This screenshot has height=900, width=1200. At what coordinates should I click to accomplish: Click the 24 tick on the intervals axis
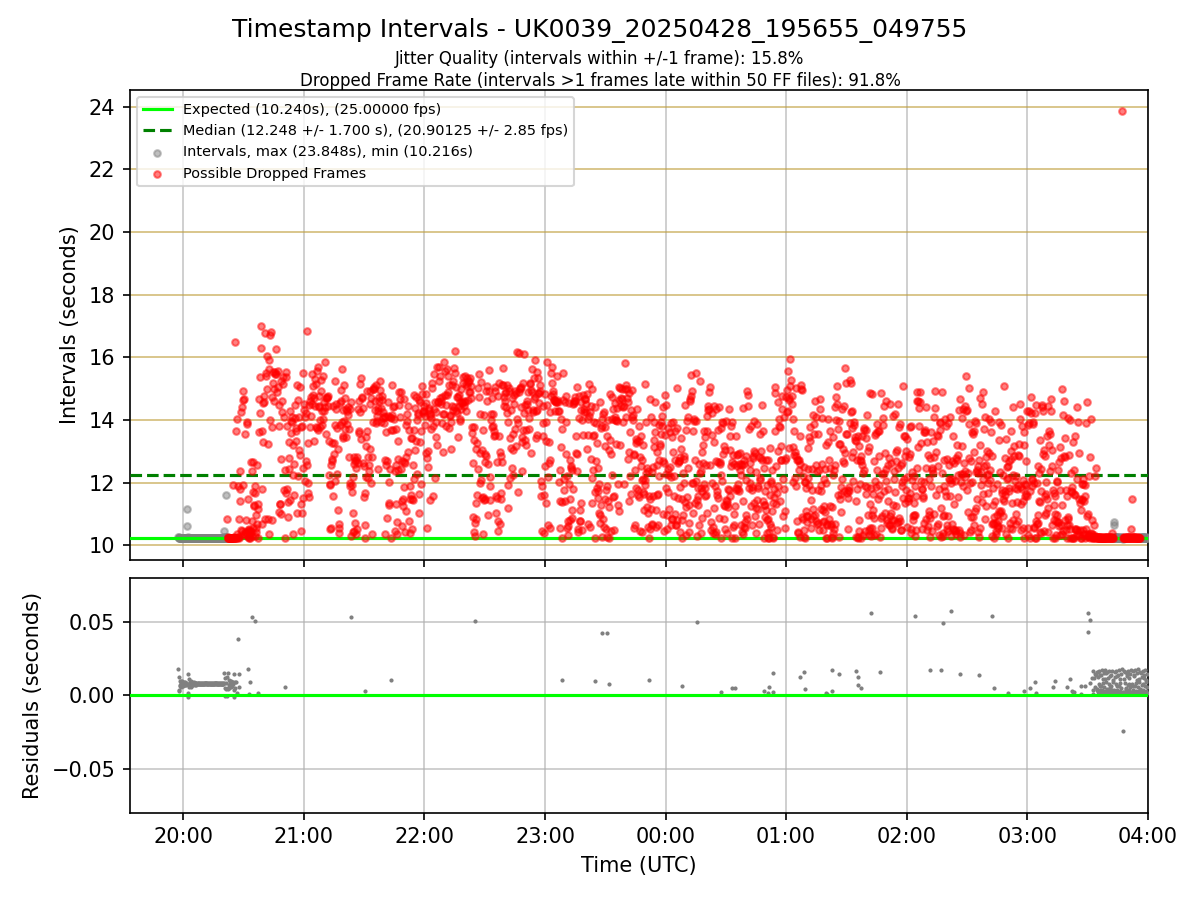pos(103,107)
